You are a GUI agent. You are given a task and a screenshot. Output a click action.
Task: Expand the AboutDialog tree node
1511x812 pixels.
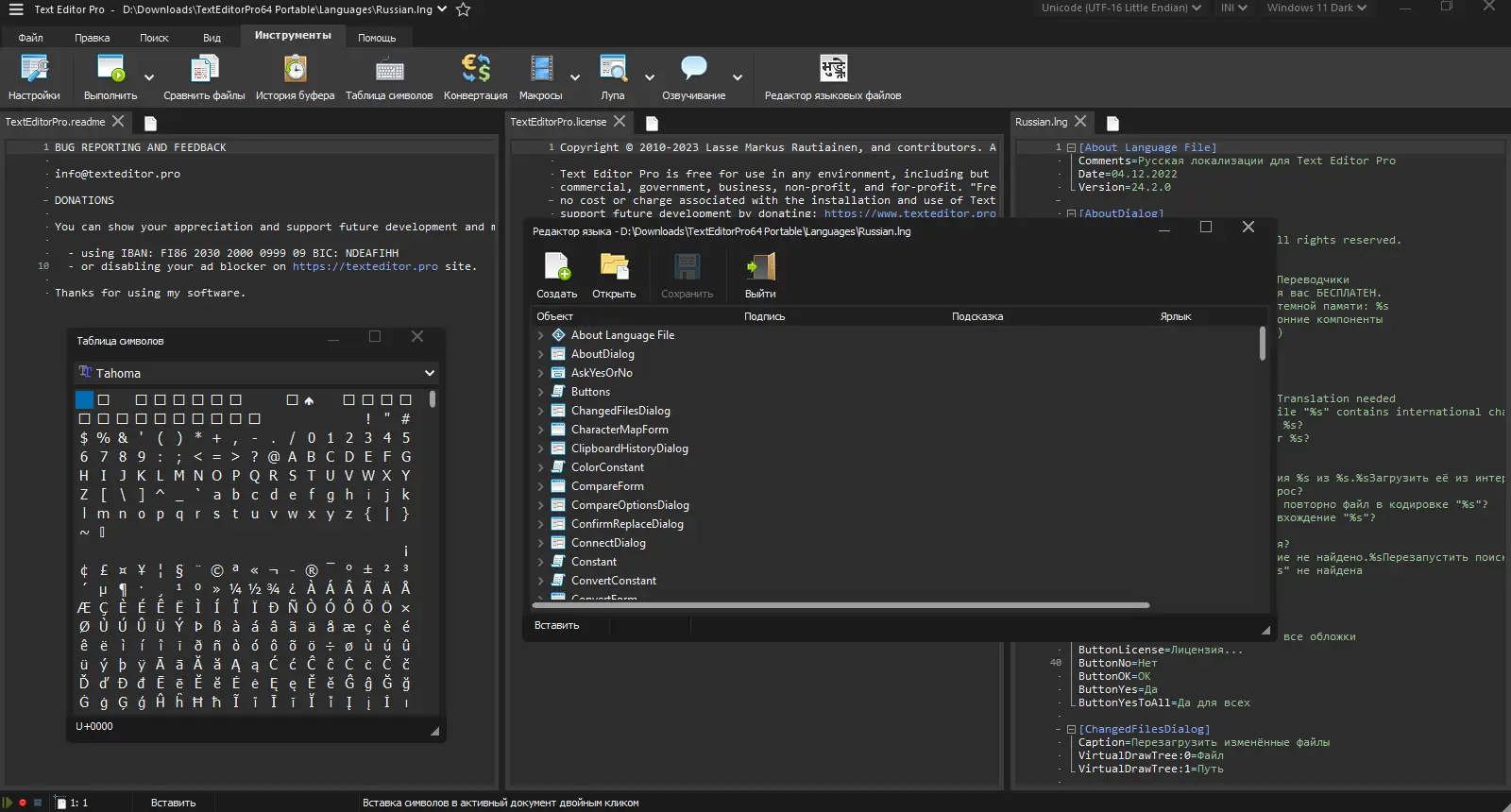coord(541,354)
